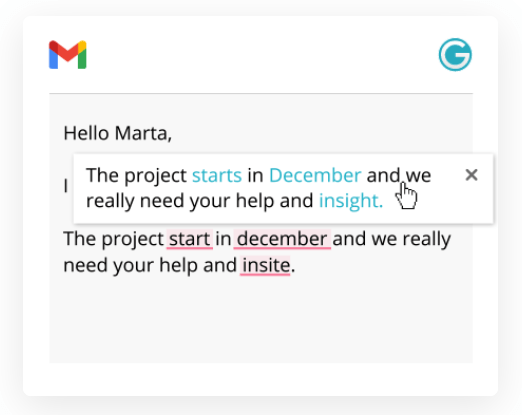This screenshot has width=522, height=415.
Task: Click the words "The project" in email body
Action: point(113,239)
